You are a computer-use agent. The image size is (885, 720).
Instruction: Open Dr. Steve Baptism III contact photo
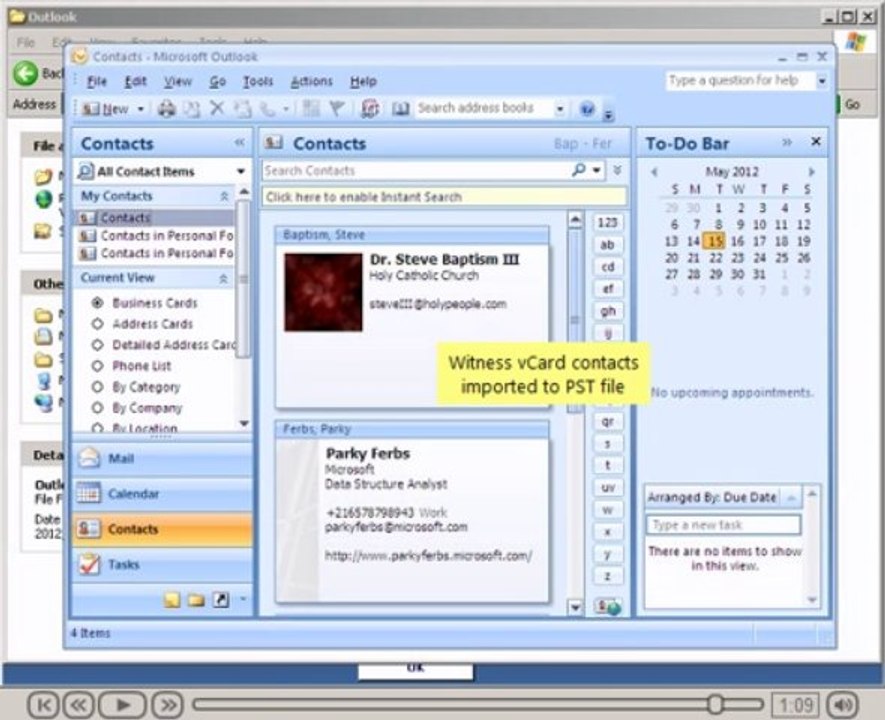(x=323, y=292)
